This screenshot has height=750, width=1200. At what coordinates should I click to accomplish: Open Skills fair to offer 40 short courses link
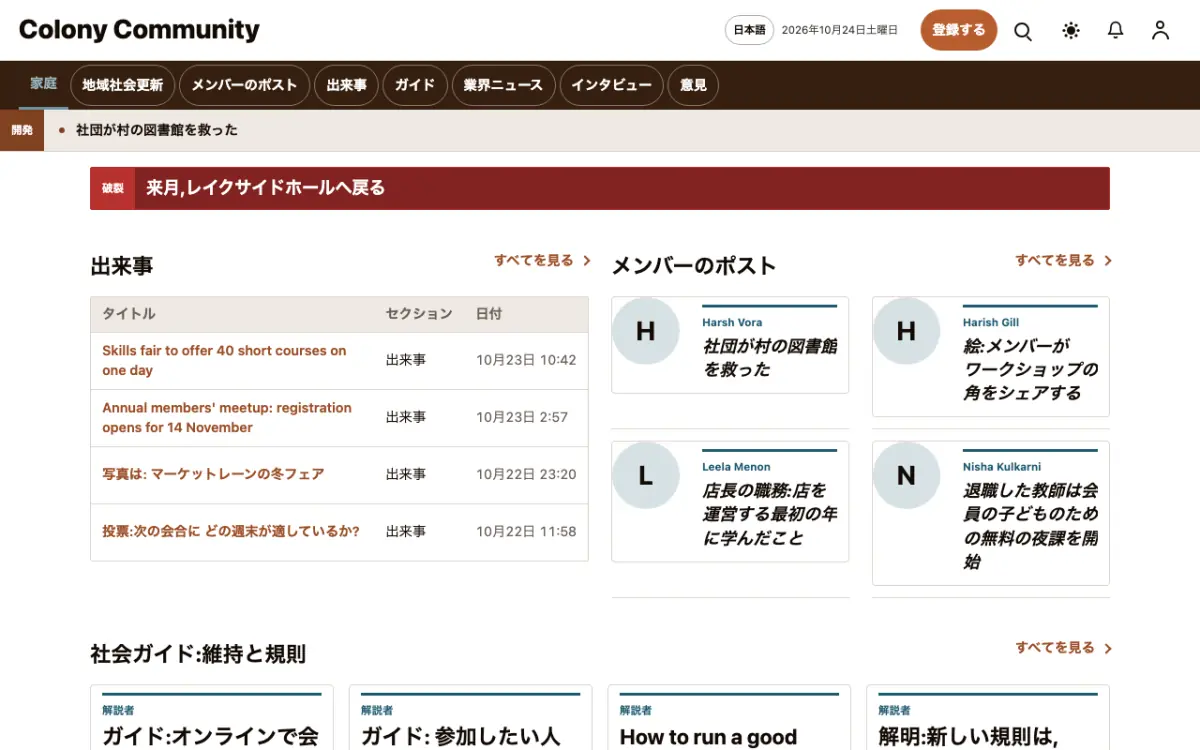click(x=224, y=360)
